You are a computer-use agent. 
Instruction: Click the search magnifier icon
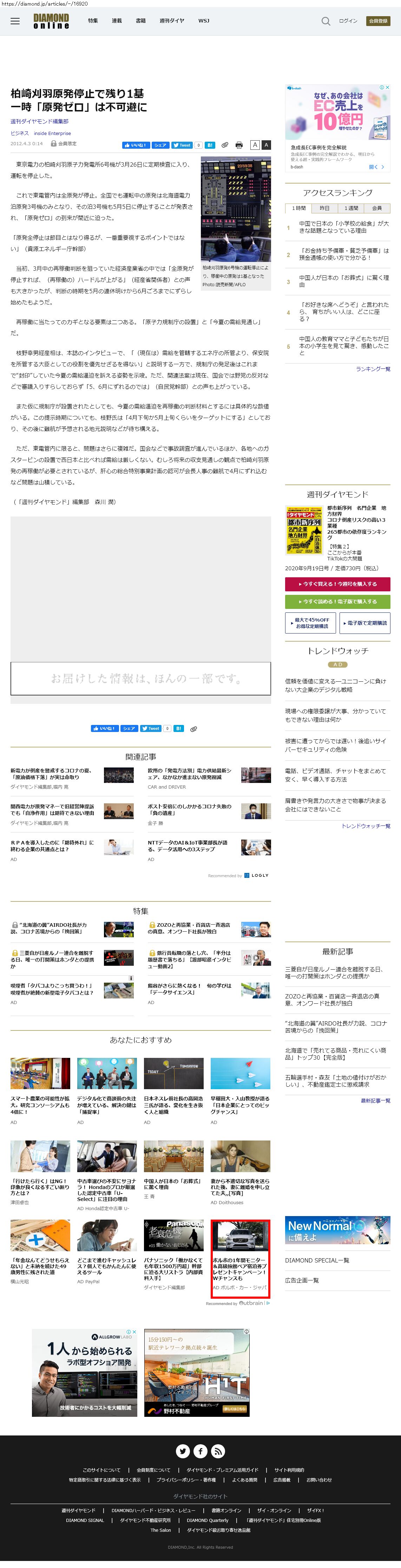coord(326,21)
